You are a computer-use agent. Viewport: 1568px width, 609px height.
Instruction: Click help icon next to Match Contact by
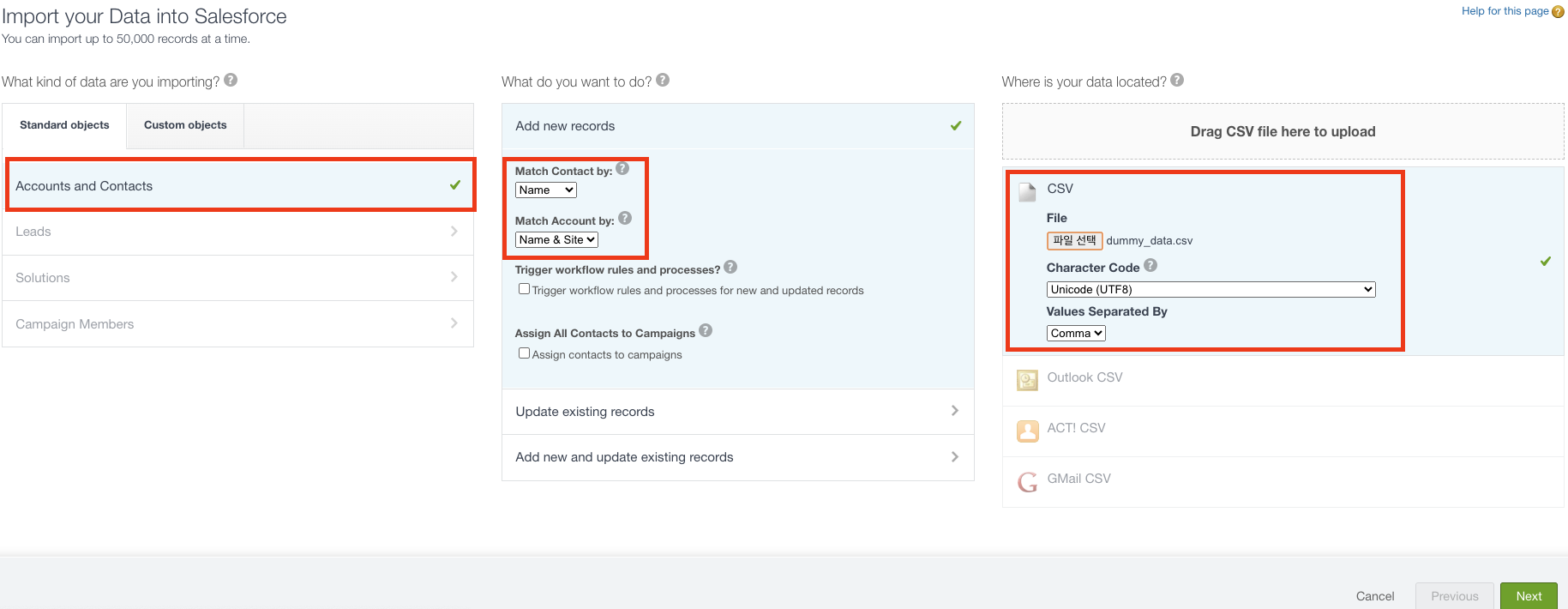pyautogui.click(x=622, y=169)
